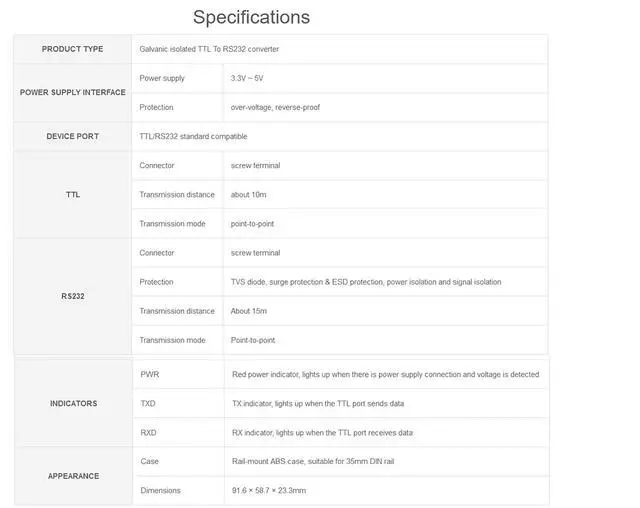640x508 pixels.
Task: Select the POWER SUPPLY INTERFACE header cell
Action: click(x=73, y=93)
